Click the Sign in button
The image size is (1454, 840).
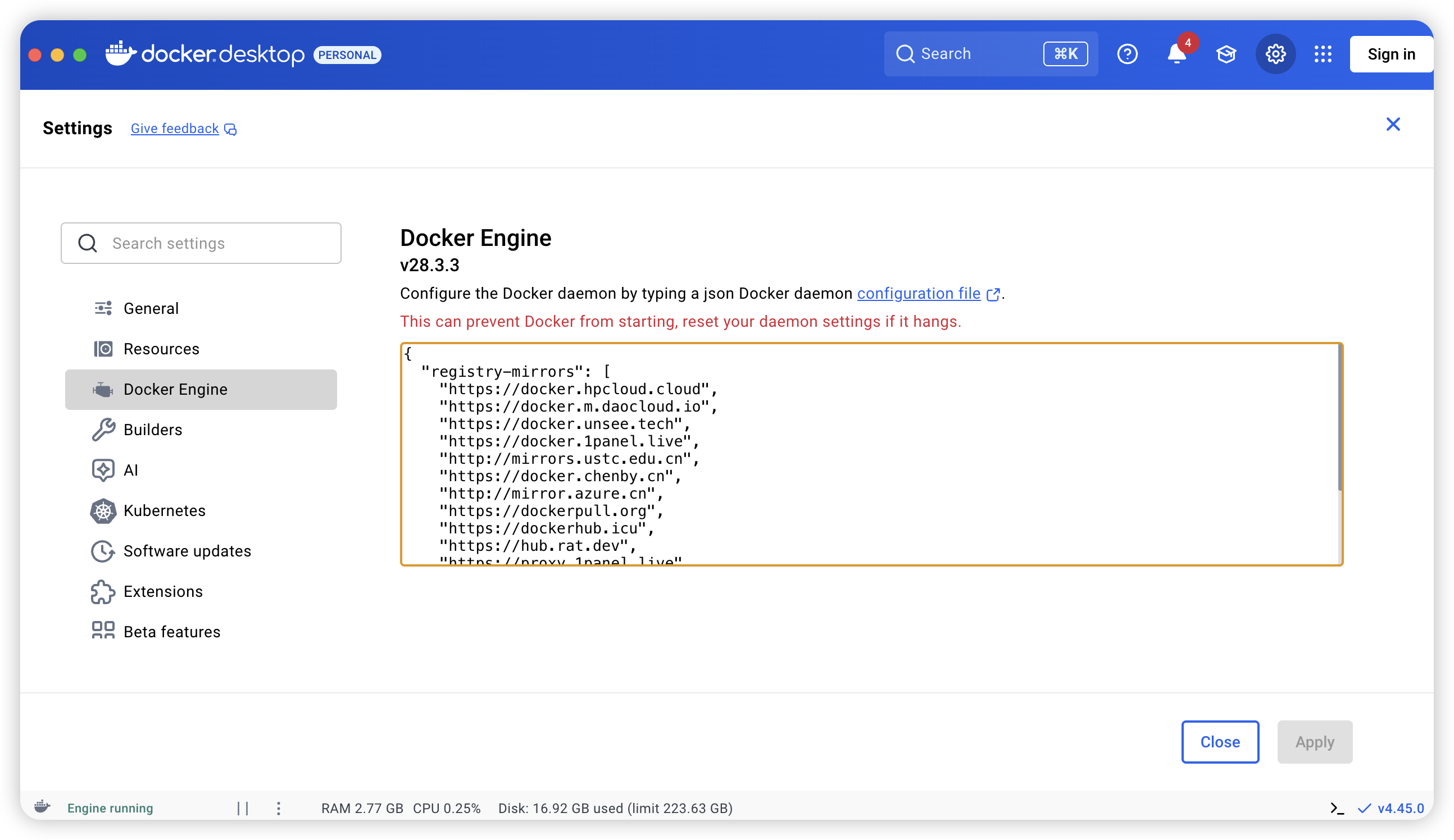point(1391,54)
